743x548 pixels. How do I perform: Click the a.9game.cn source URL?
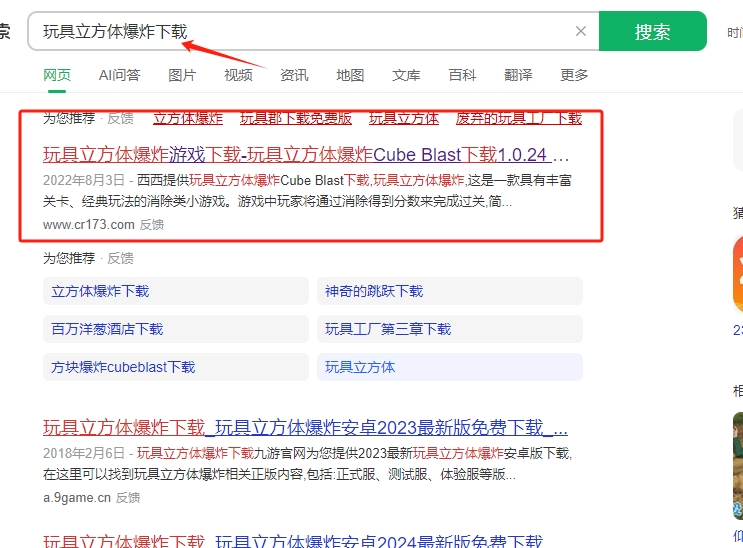(77, 497)
